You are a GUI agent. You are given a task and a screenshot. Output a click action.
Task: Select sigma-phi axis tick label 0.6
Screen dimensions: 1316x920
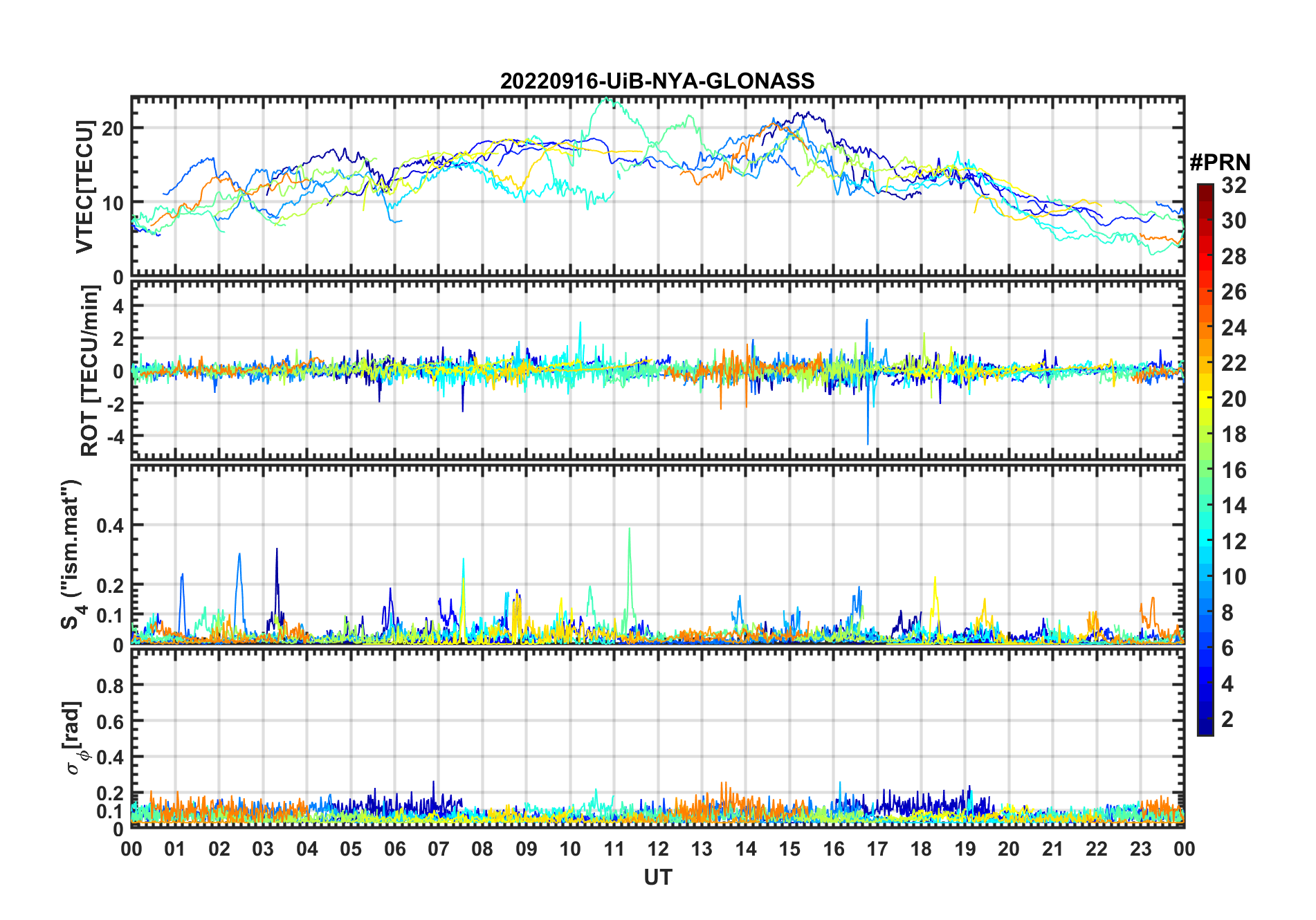pyautogui.click(x=110, y=721)
